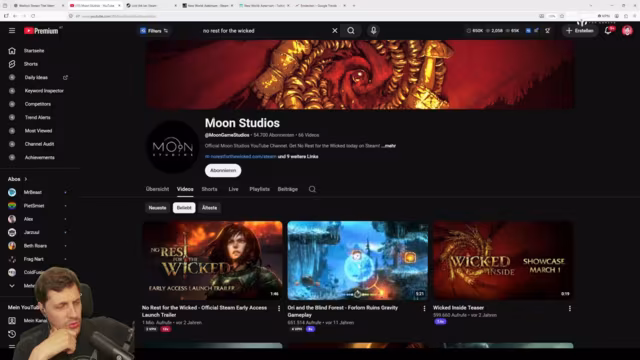The height and width of the screenshot is (360, 640).
Task: Open options for Early Access Launch Trailer
Action: [279, 309]
